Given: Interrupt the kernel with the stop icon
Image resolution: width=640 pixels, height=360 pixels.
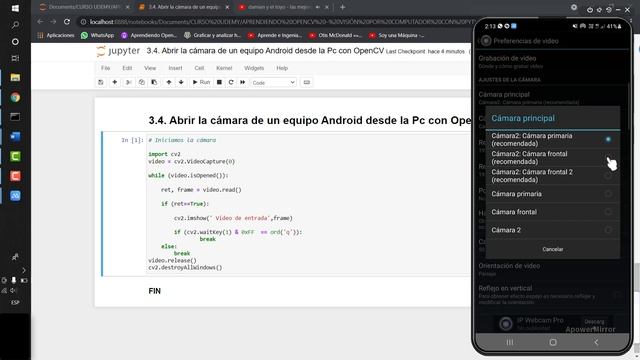Looking at the screenshot, I should [x=219, y=82].
